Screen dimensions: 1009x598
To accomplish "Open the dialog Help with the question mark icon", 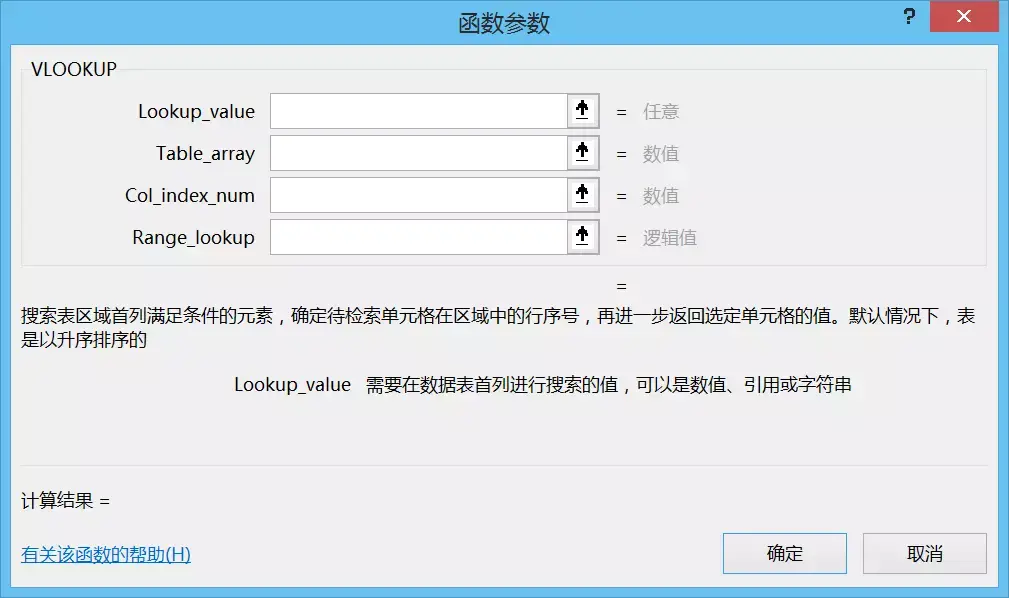I will coord(907,16).
